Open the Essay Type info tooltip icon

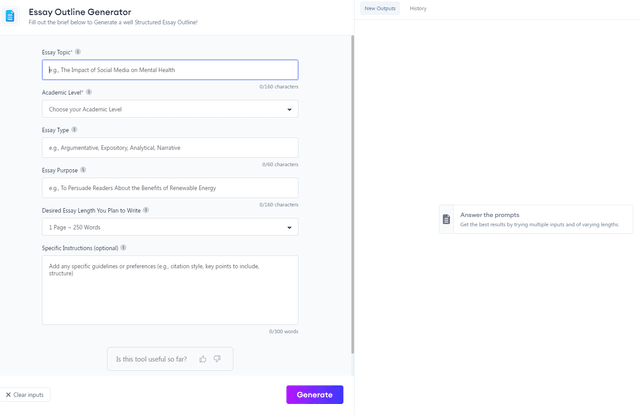click(x=74, y=130)
